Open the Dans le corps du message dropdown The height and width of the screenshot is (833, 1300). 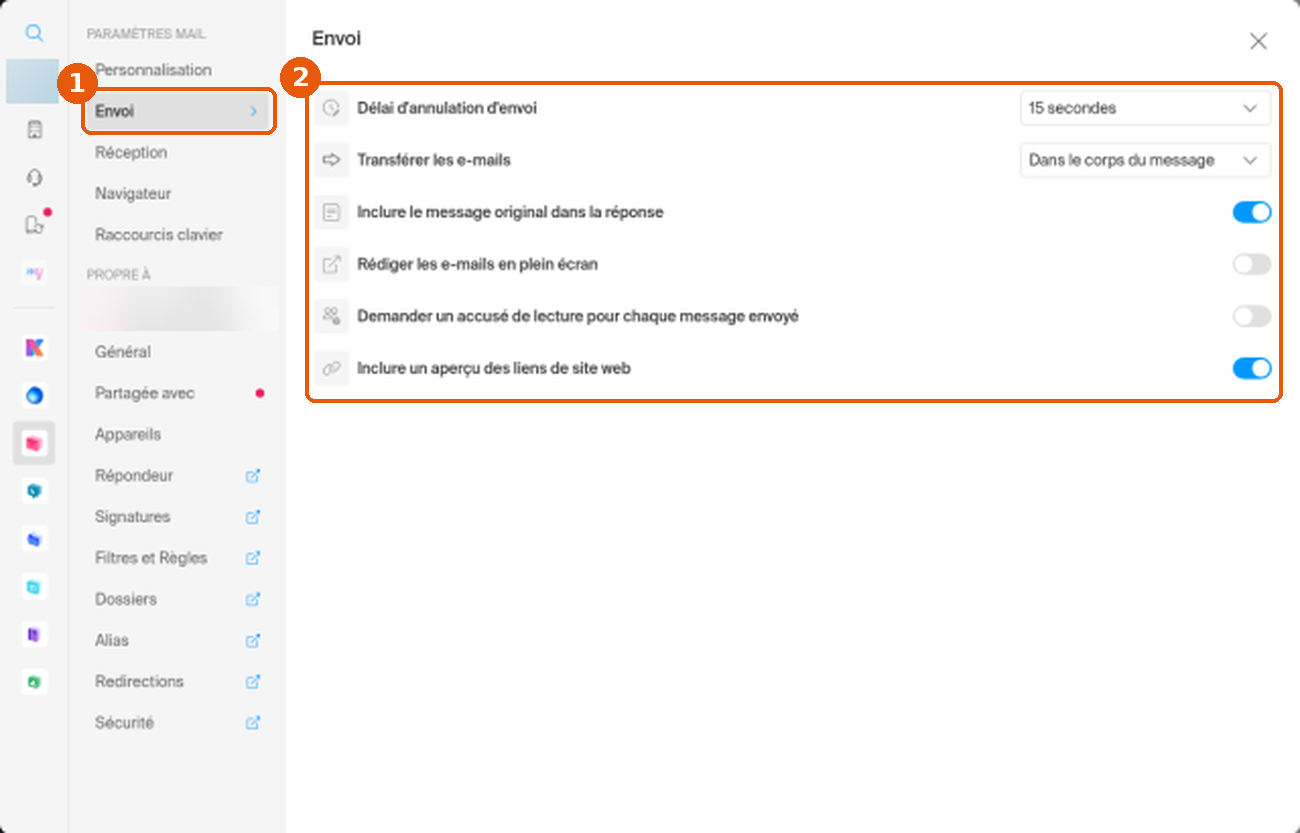(x=1145, y=160)
